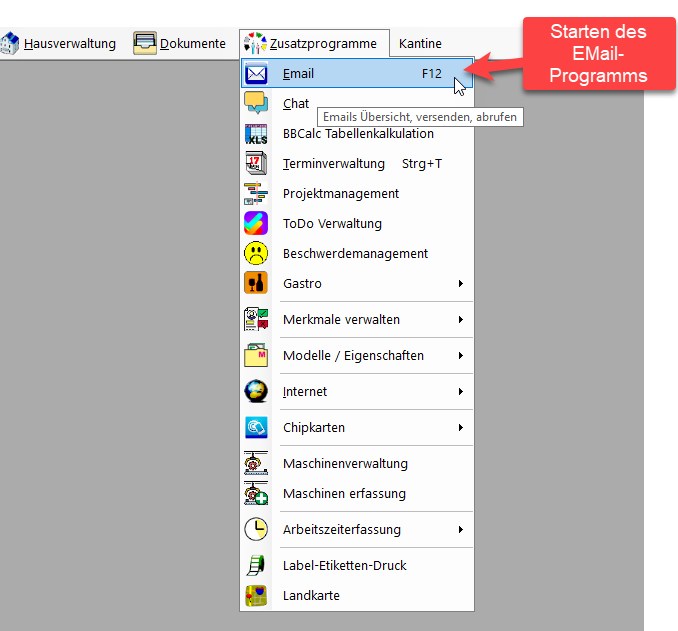
Task: Click the Label-Etiketten-Druck label roll icon
Action: coord(256,565)
